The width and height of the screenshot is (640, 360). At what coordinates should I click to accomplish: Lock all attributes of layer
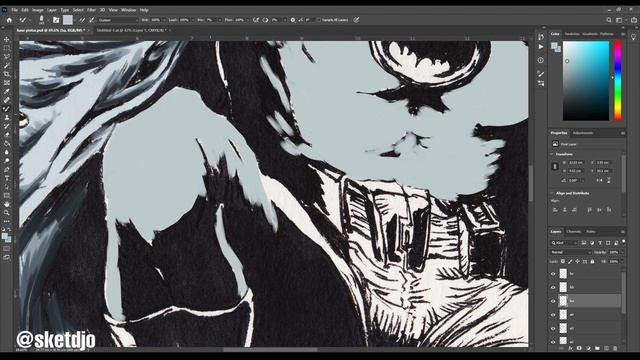pos(592,261)
